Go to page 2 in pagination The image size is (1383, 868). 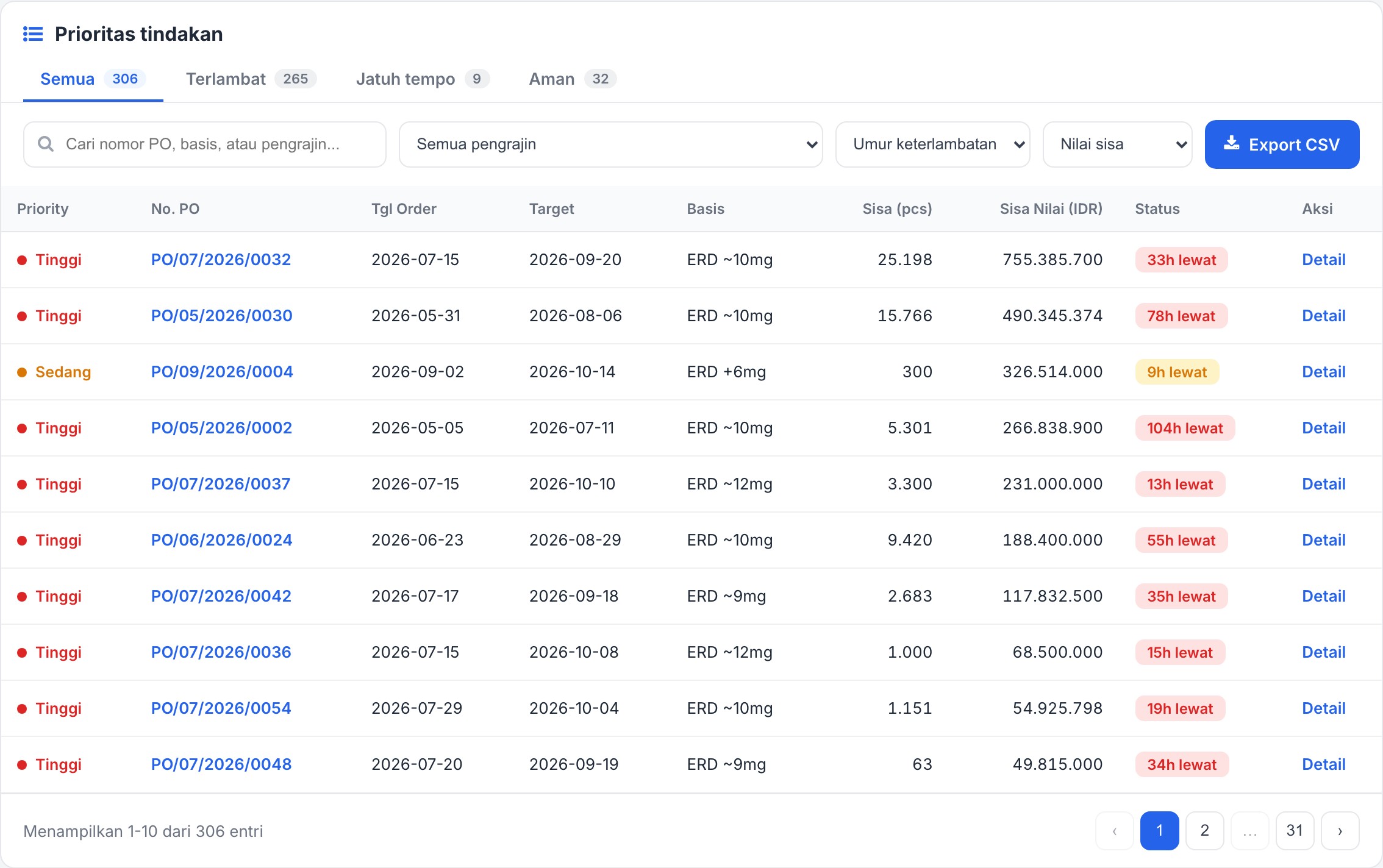[1204, 831]
